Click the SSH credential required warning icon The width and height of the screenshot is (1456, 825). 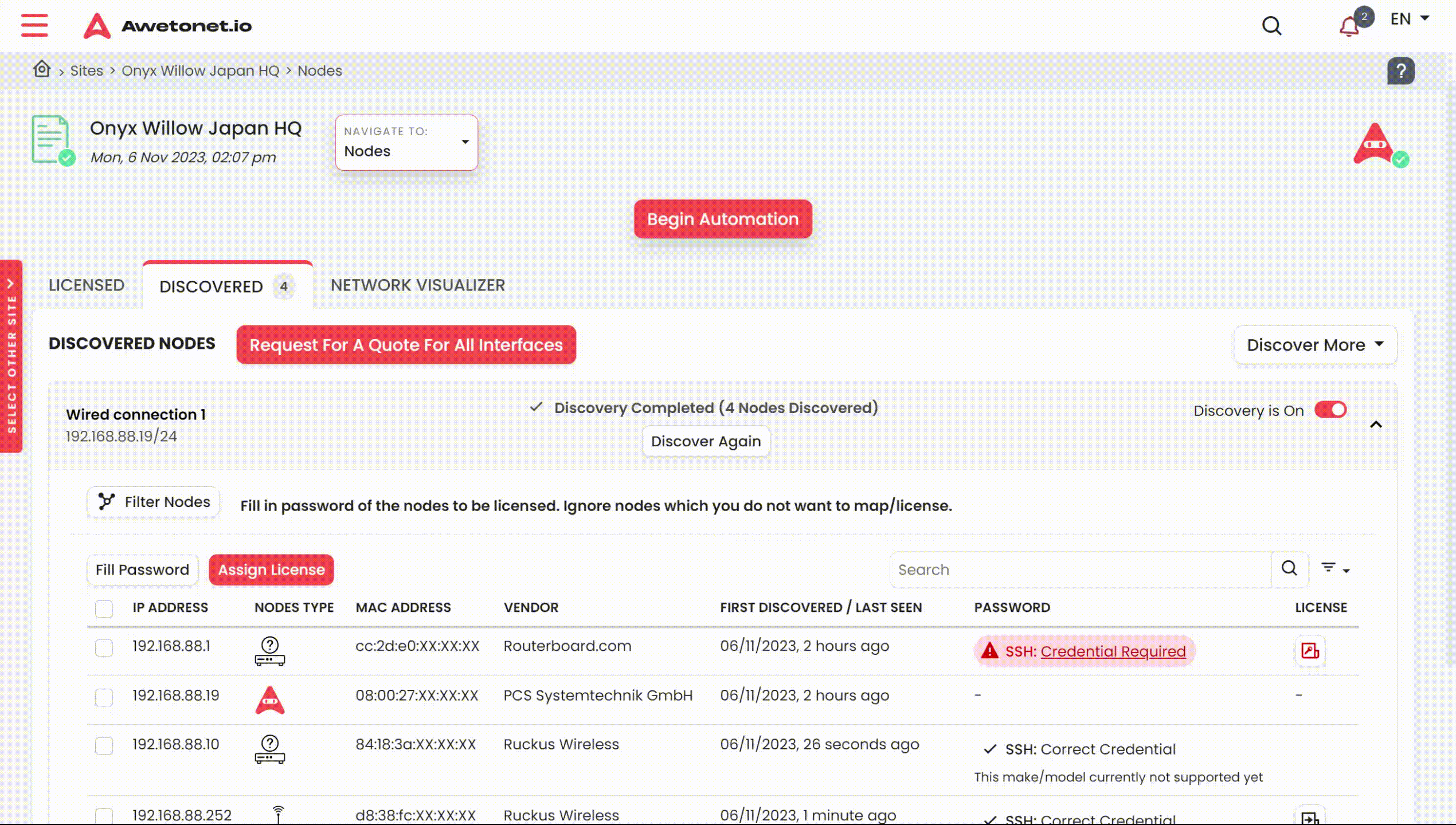pos(989,651)
